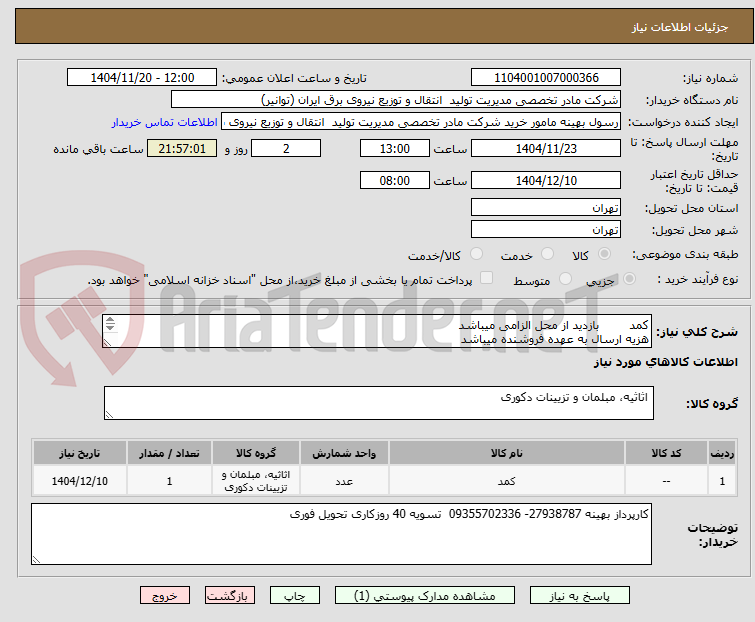Click the تاریخ نیاز column header
This screenshot has width=755, height=622.
[80, 453]
